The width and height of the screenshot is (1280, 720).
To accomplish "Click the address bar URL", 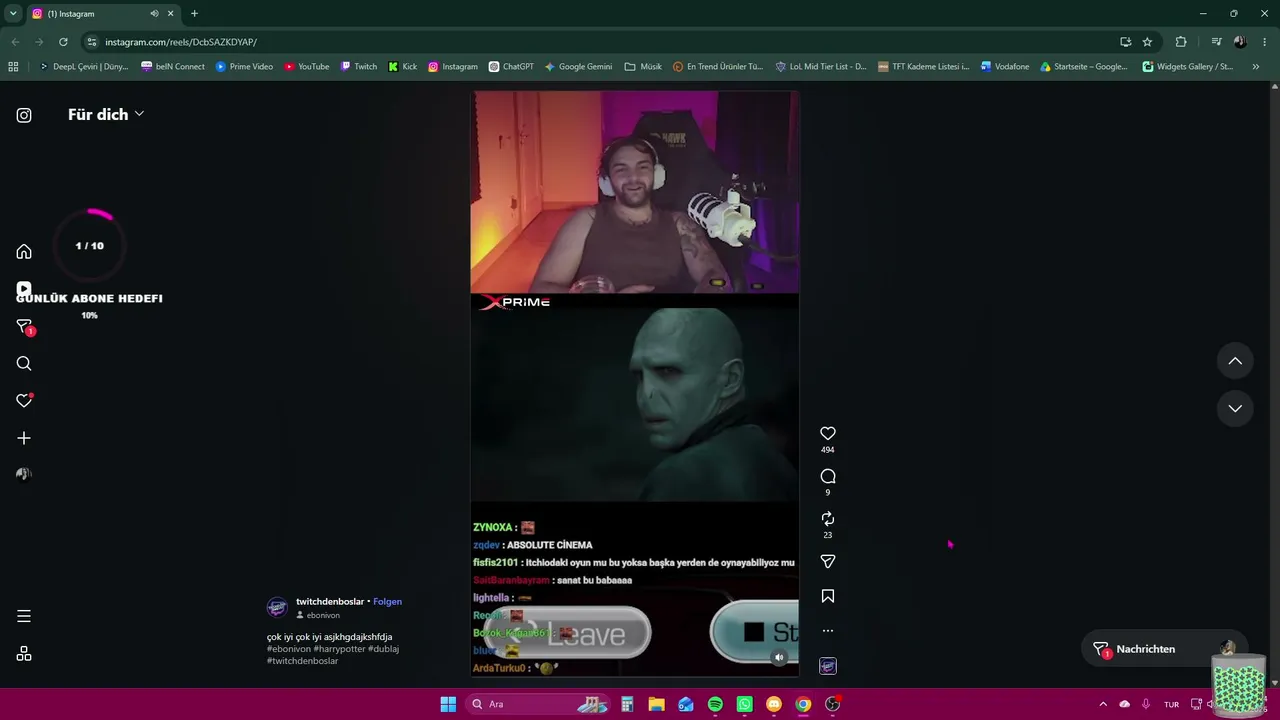I will 181,42.
